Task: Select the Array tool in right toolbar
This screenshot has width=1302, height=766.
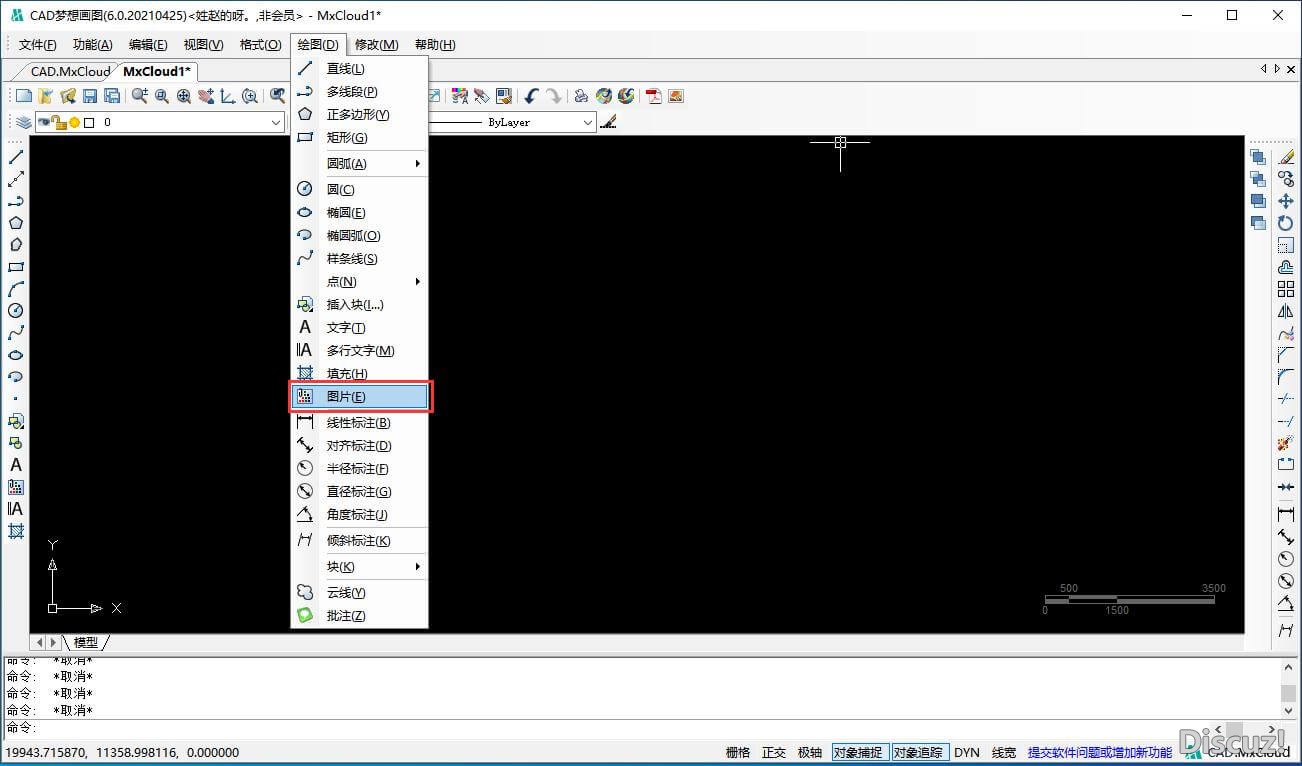Action: tap(1286, 289)
